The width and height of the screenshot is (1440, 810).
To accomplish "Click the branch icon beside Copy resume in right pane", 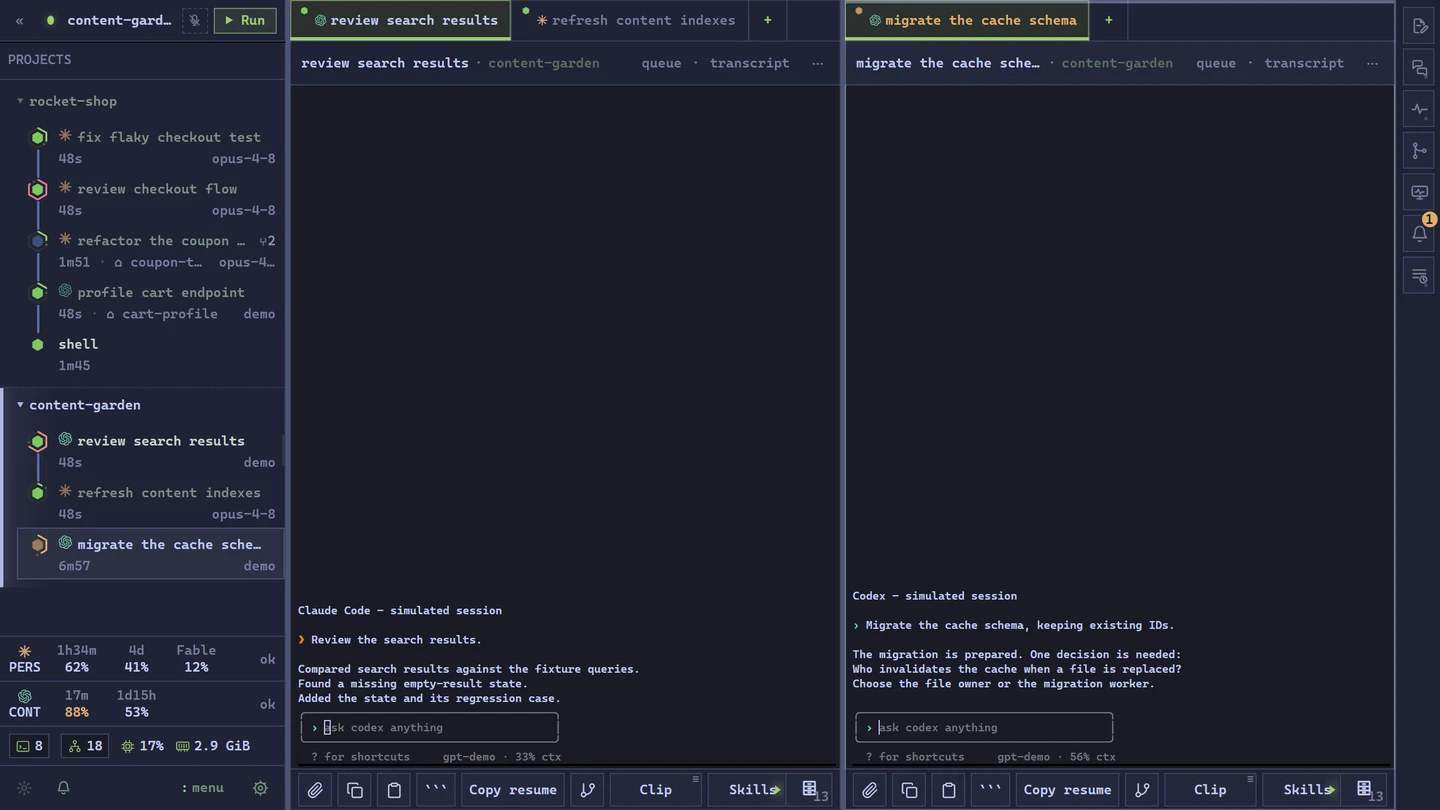I will click(1142, 790).
